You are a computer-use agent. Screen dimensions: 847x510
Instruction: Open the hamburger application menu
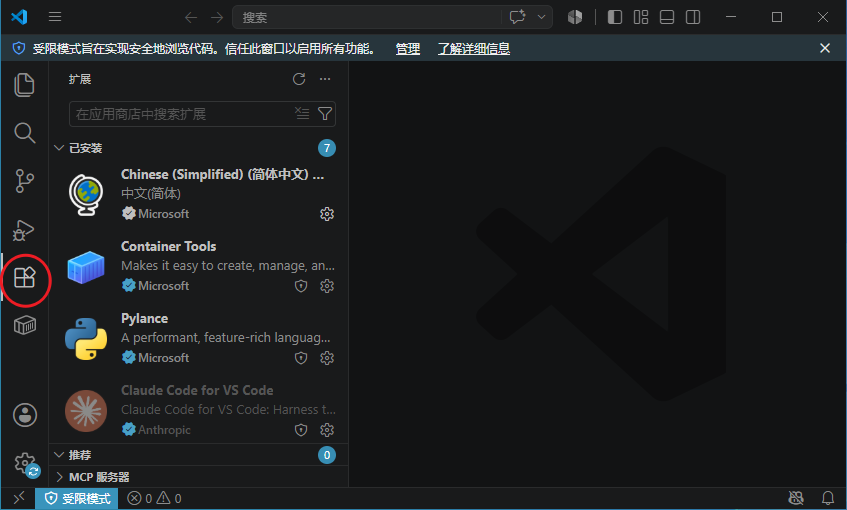click(55, 17)
